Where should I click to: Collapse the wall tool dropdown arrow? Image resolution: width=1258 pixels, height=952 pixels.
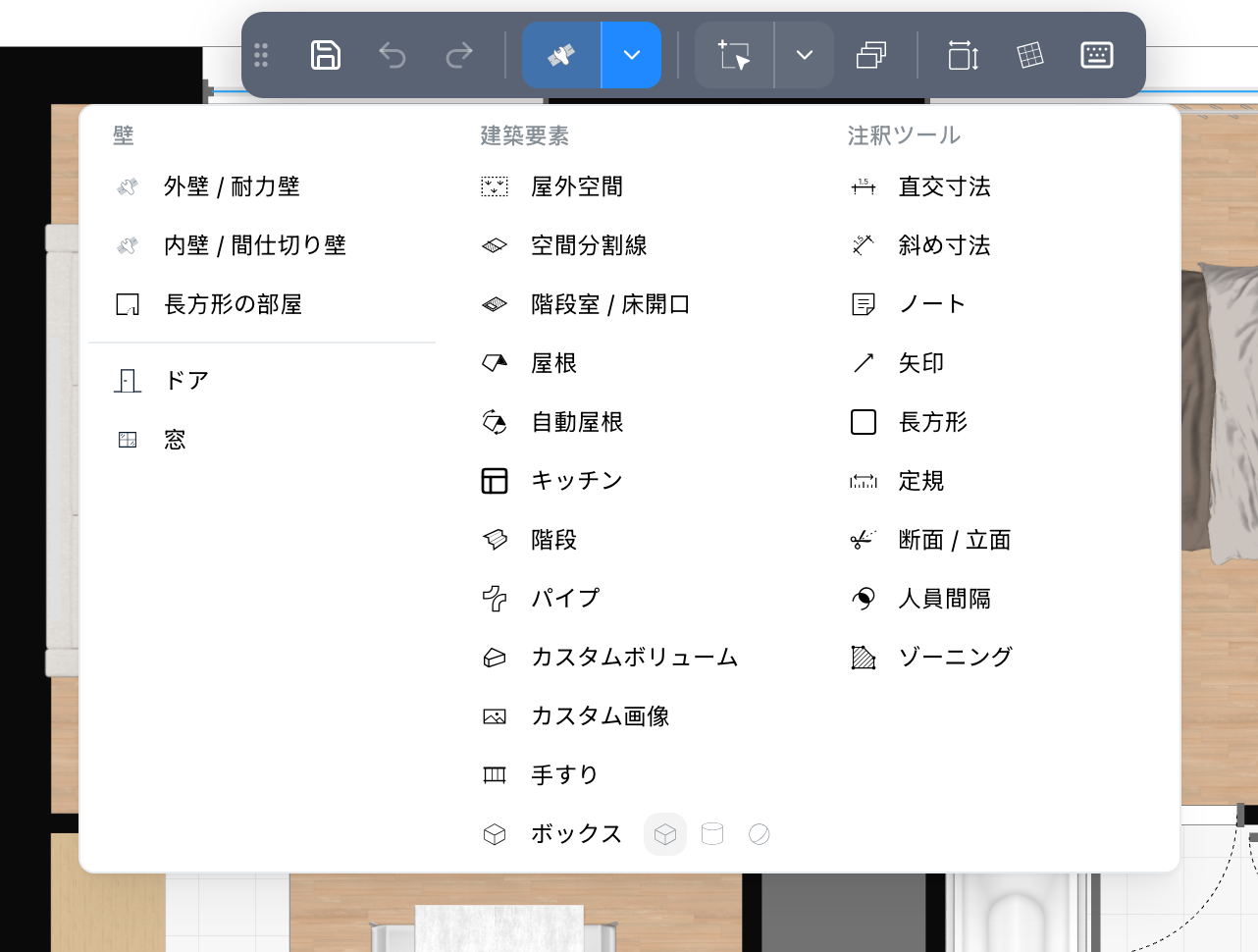[632, 55]
